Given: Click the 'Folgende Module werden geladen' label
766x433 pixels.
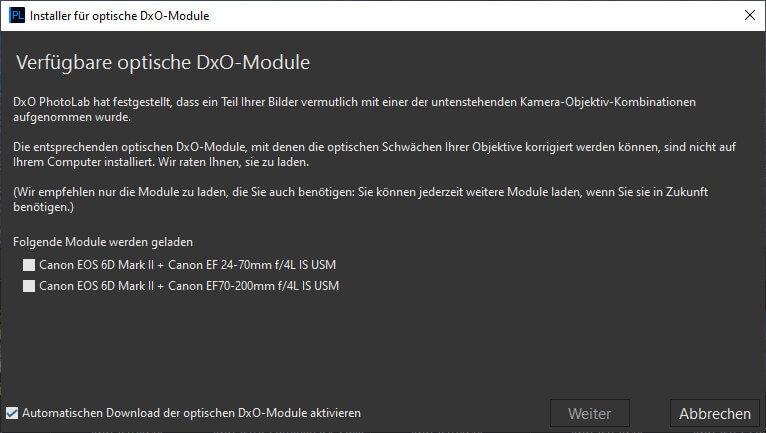Looking at the screenshot, I should (103, 242).
